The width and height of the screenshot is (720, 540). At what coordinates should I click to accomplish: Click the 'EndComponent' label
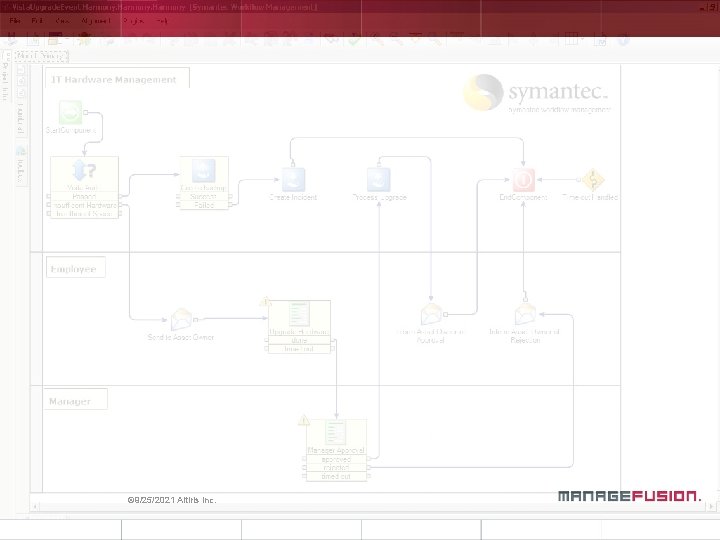(523, 197)
